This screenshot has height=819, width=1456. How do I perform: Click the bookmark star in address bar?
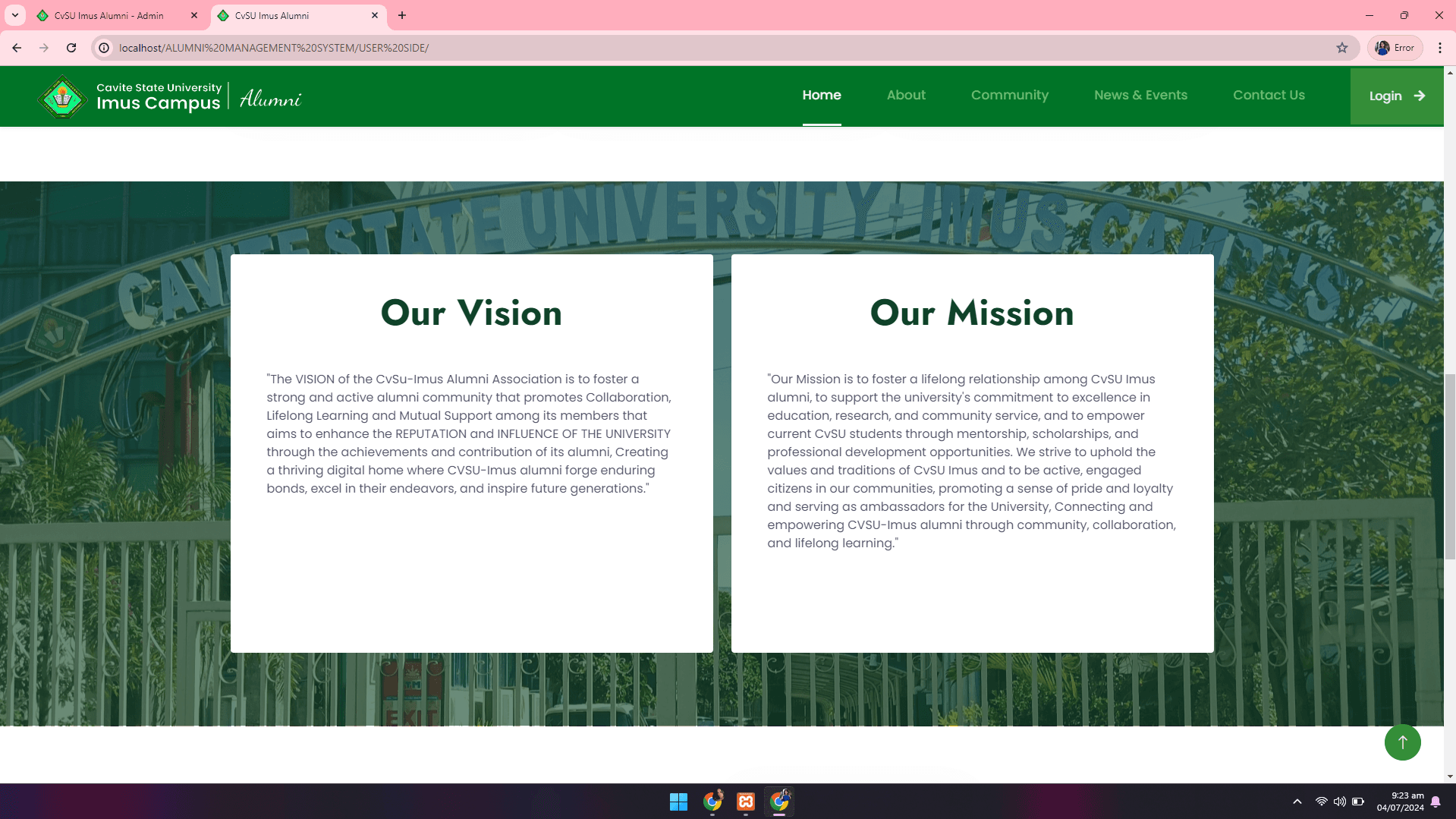[x=1343, y=47]
